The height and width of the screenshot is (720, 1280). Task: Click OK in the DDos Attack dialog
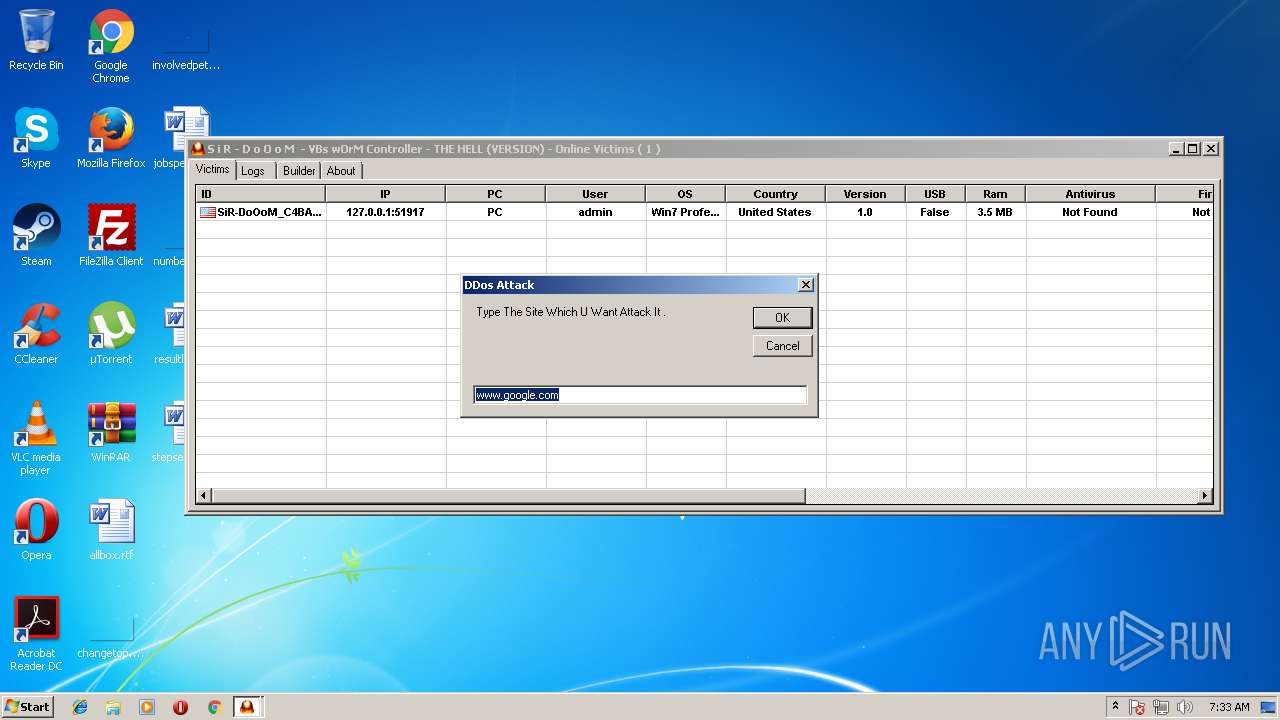[x=782, y=317]
